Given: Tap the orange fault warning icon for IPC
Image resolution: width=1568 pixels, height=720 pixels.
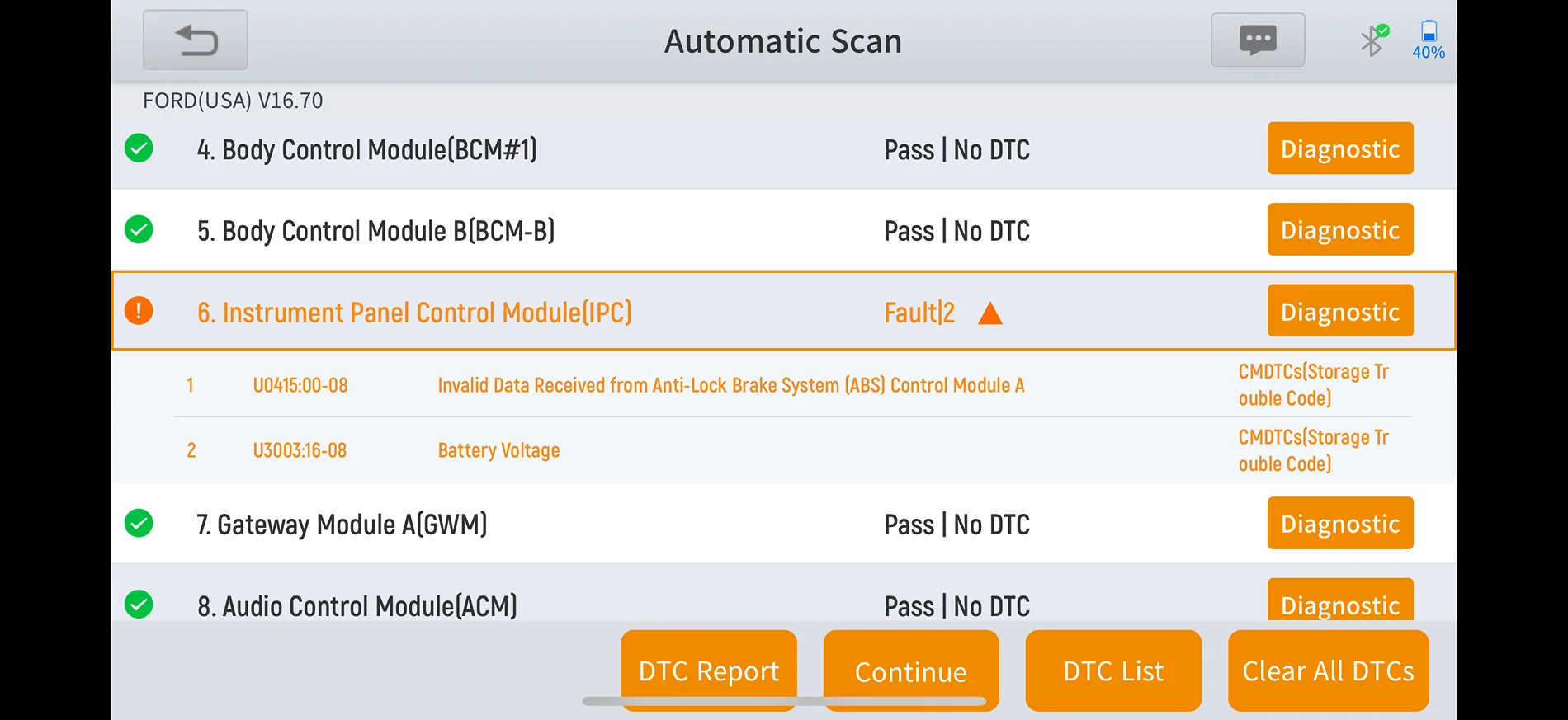Looking at the screenshot, I should 139,311.
